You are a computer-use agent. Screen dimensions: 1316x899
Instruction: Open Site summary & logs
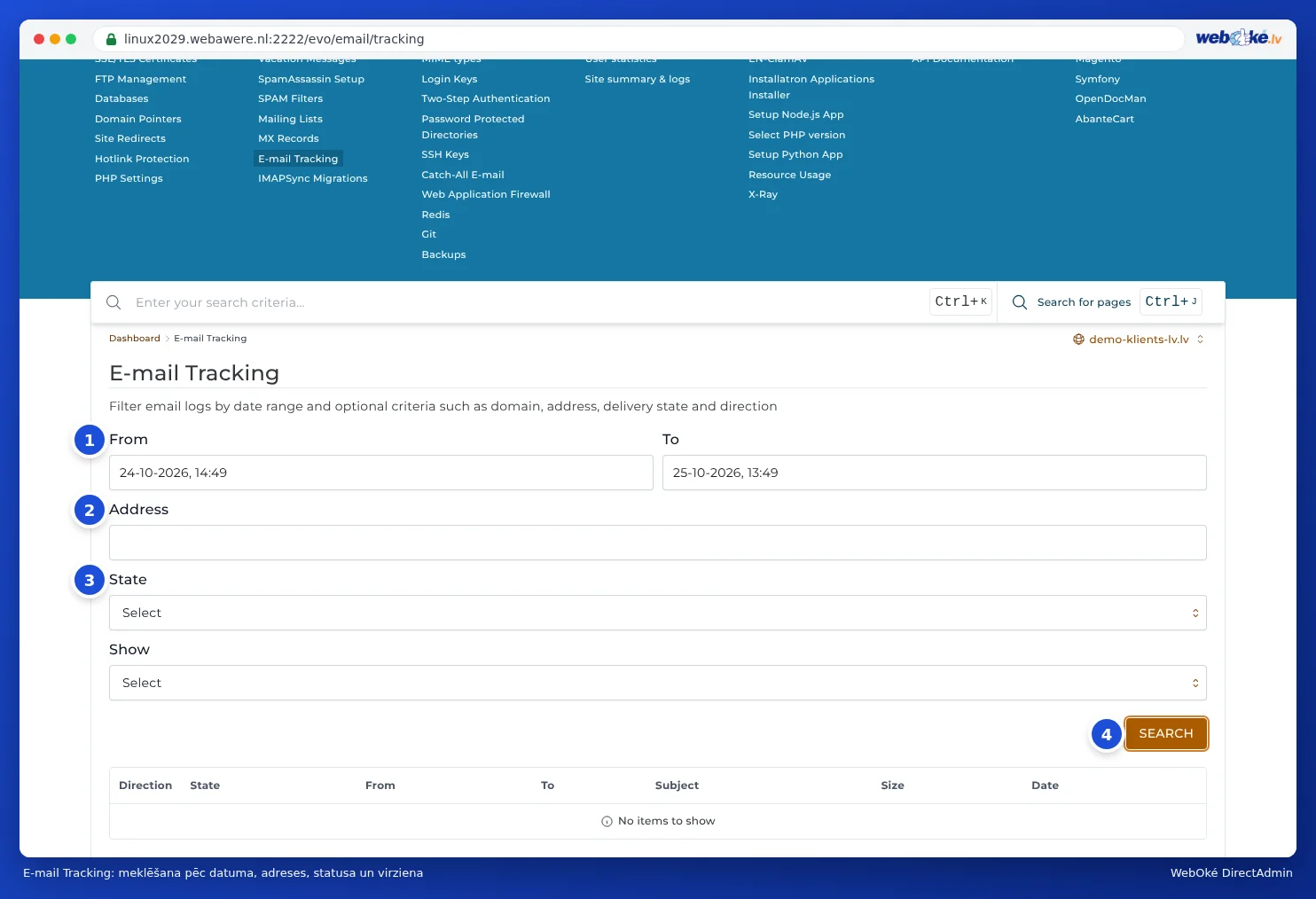(638, 79)
